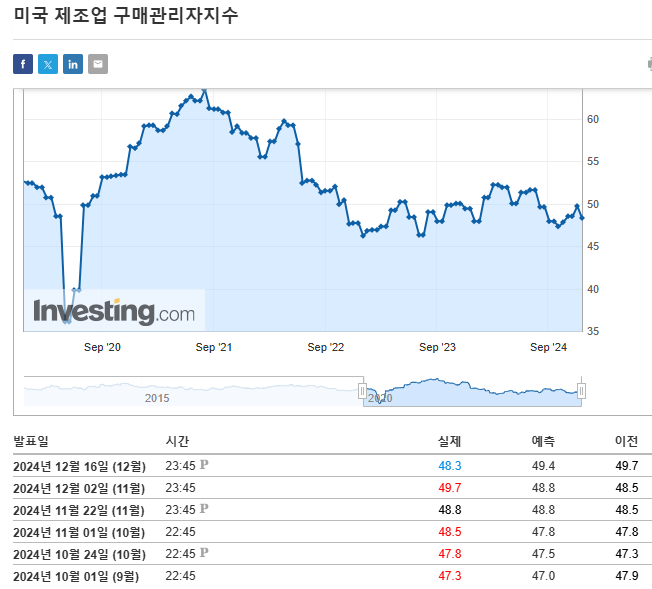Click the 이전 column header
The height and width of the screenshot is (589, 652).
pos(626,441)
